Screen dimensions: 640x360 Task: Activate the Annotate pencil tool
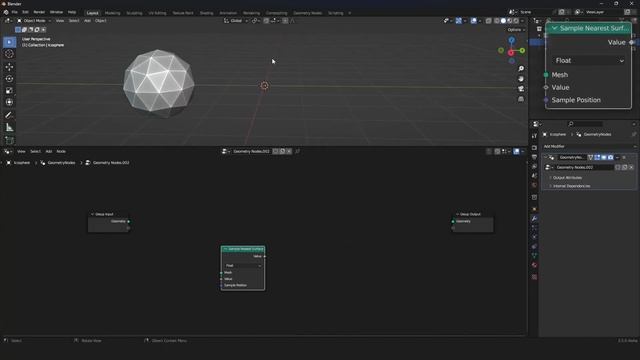[9, 115]
